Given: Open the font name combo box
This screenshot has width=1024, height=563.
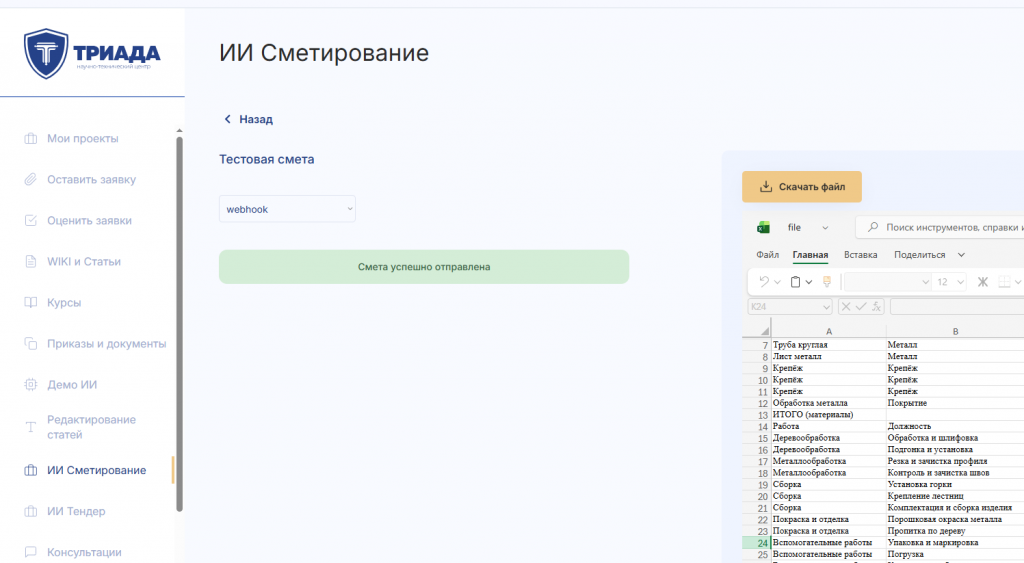Looking at the screenshot, I should [x=888, y=282].
